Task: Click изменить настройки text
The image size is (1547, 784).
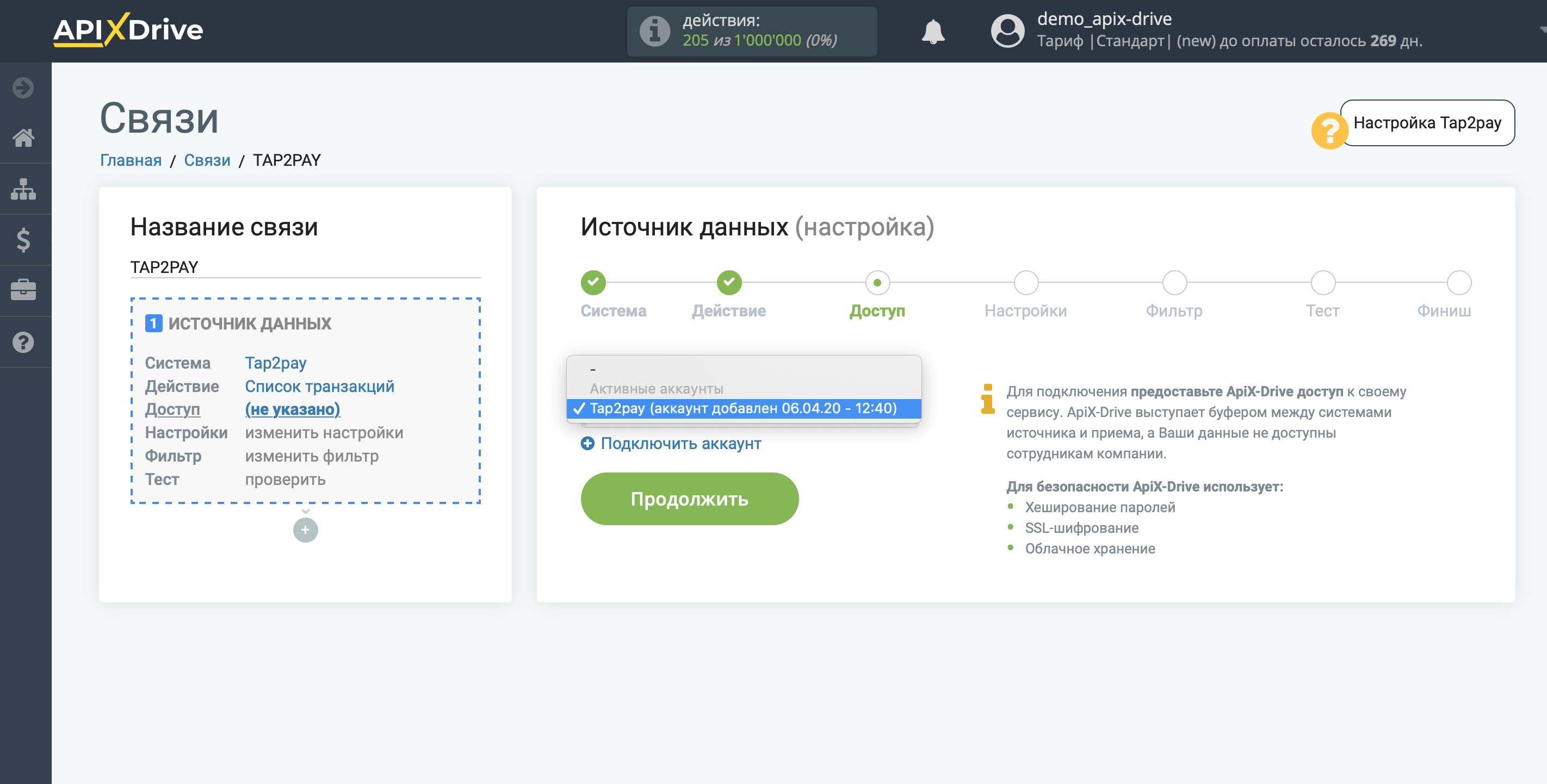Action: tap(324, 433)
